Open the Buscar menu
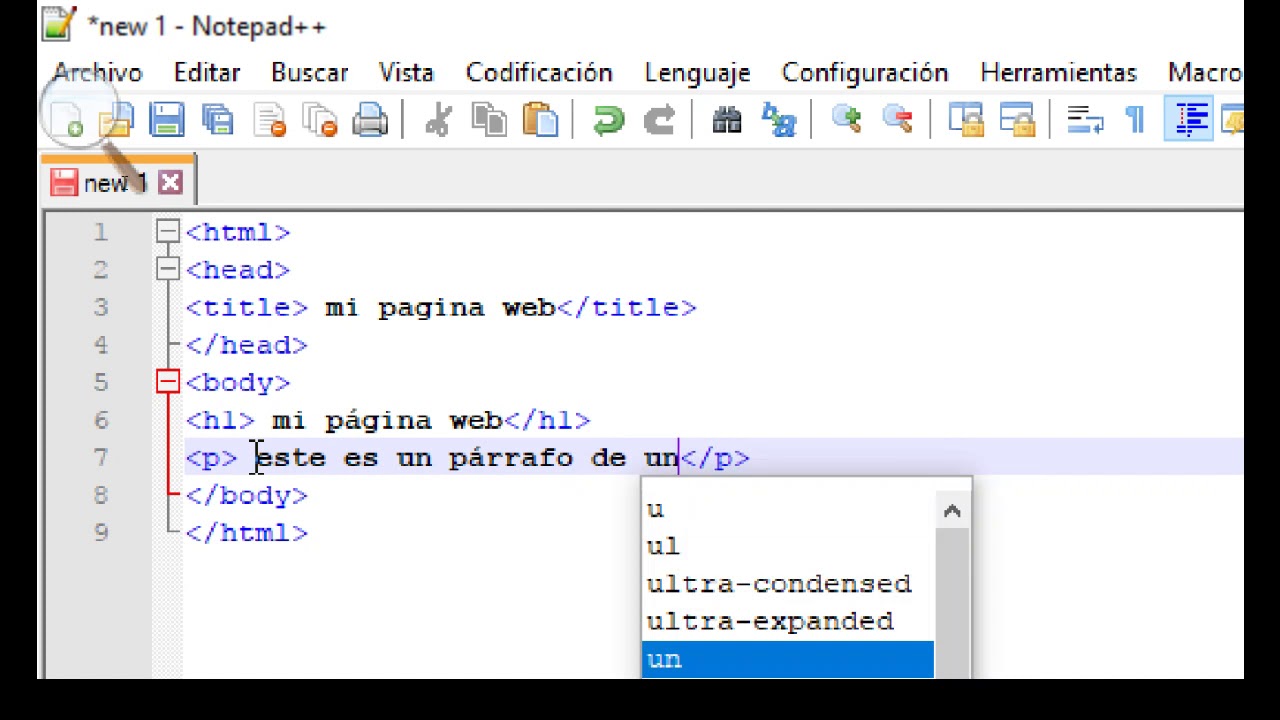 (x=309, y=73)
